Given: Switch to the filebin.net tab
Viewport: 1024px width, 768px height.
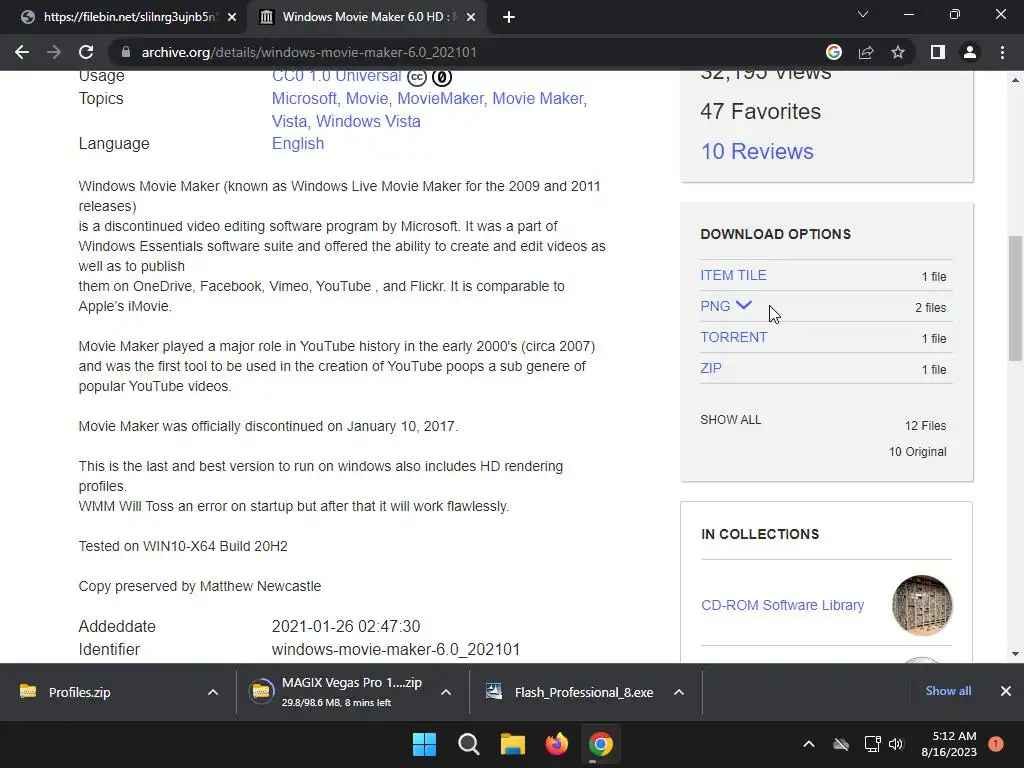Looking at the screenshot, I should click(x=124, y=17).
